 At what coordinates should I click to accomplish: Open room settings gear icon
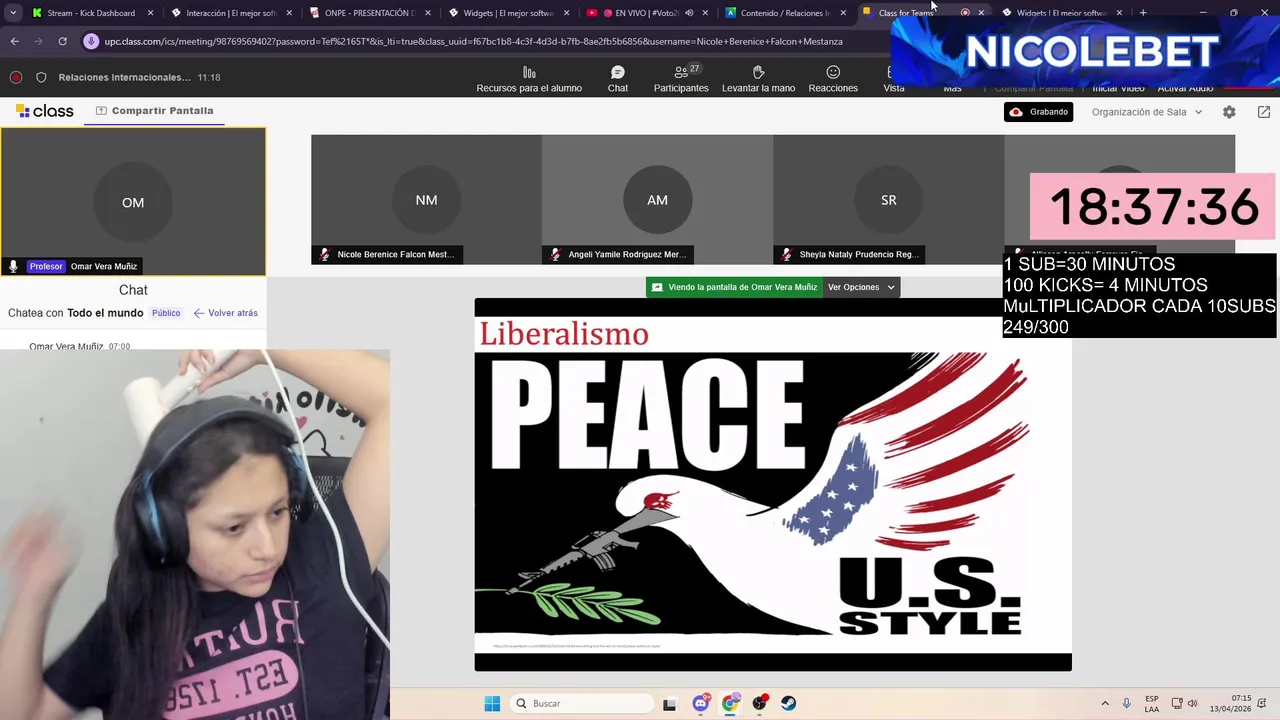pyautogui.click(x=1229, y=112)
